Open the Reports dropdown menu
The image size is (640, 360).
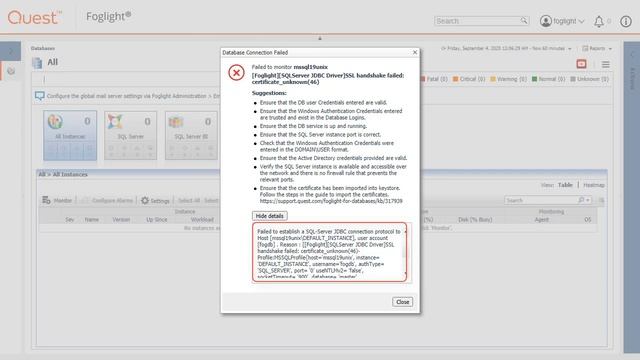tap(597, 49)
